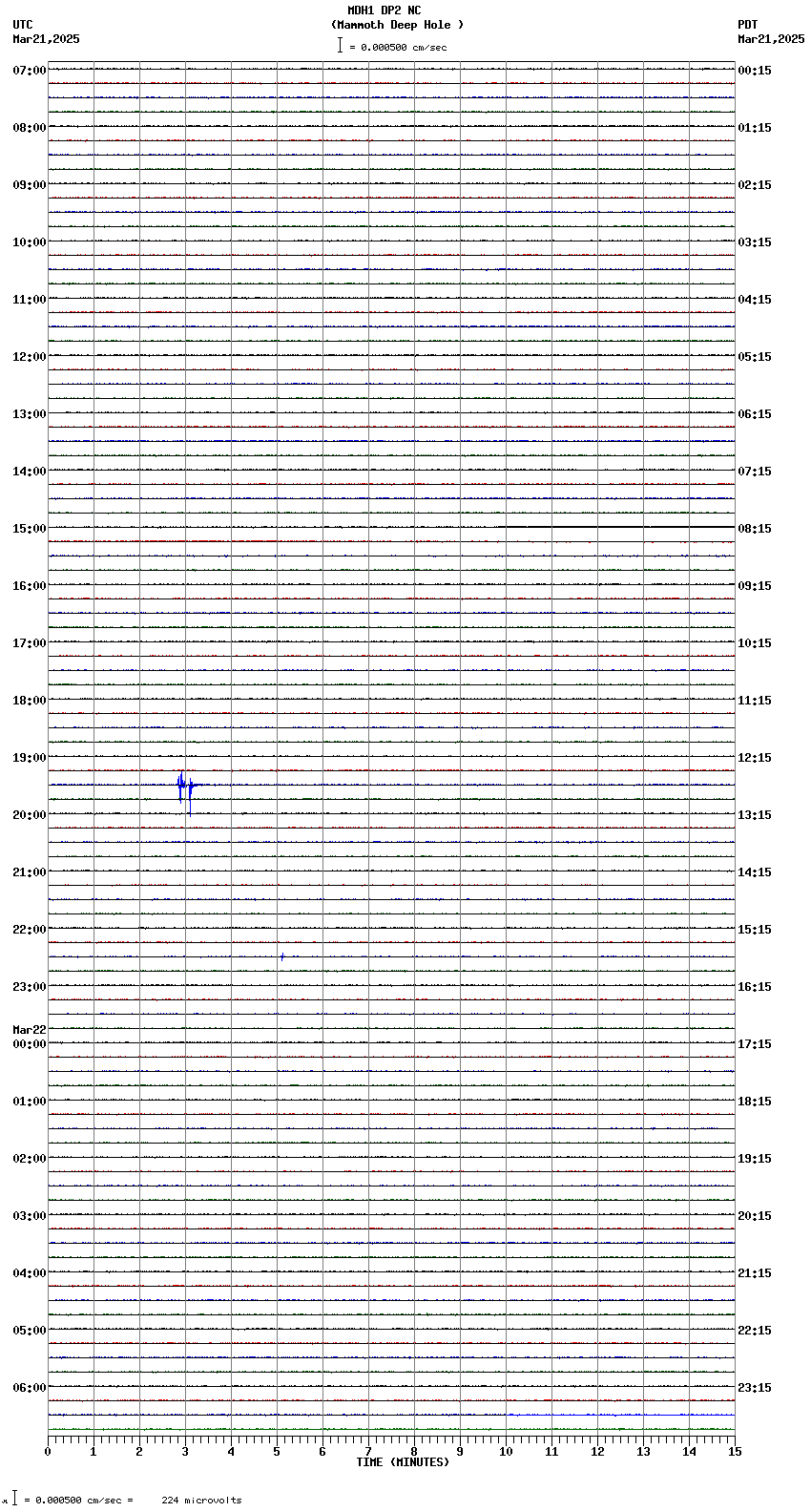Click the TIME (MINUTES) axis label
The image size is (811, 1512).
[x=403, y=1462]
